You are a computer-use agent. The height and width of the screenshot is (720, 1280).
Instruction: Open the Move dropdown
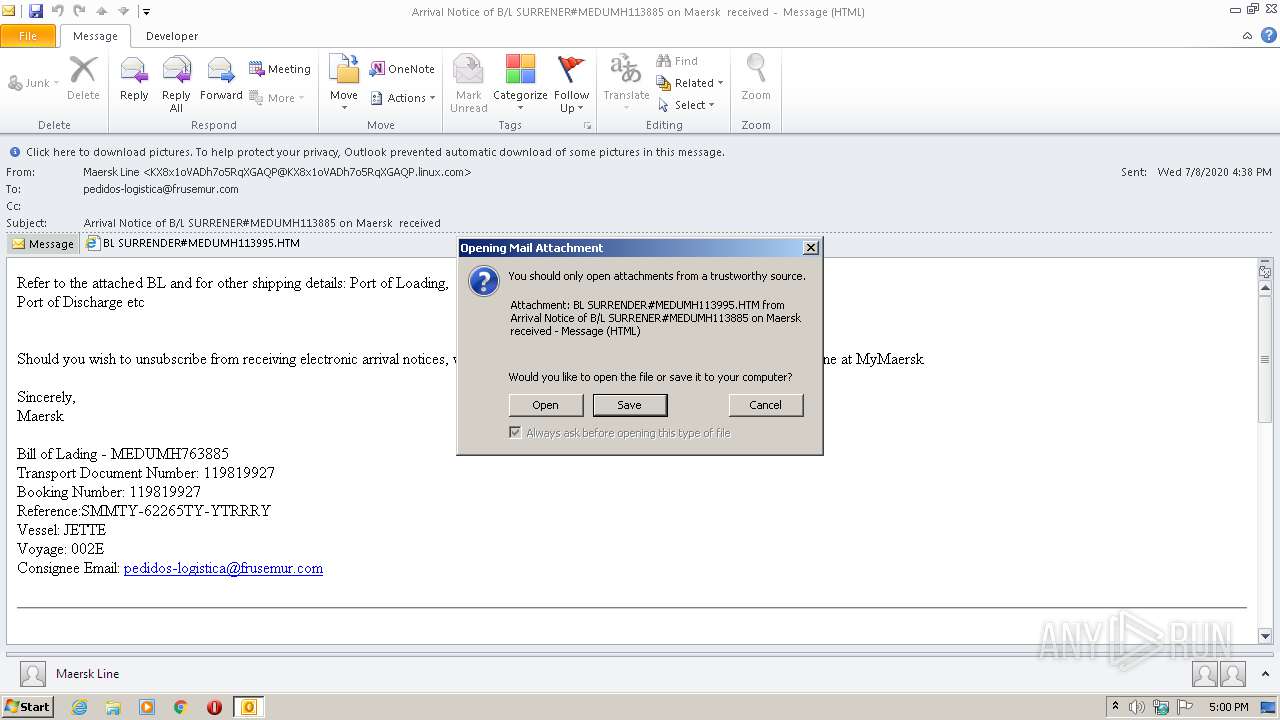pyautogui.click(x=344, y=83)
